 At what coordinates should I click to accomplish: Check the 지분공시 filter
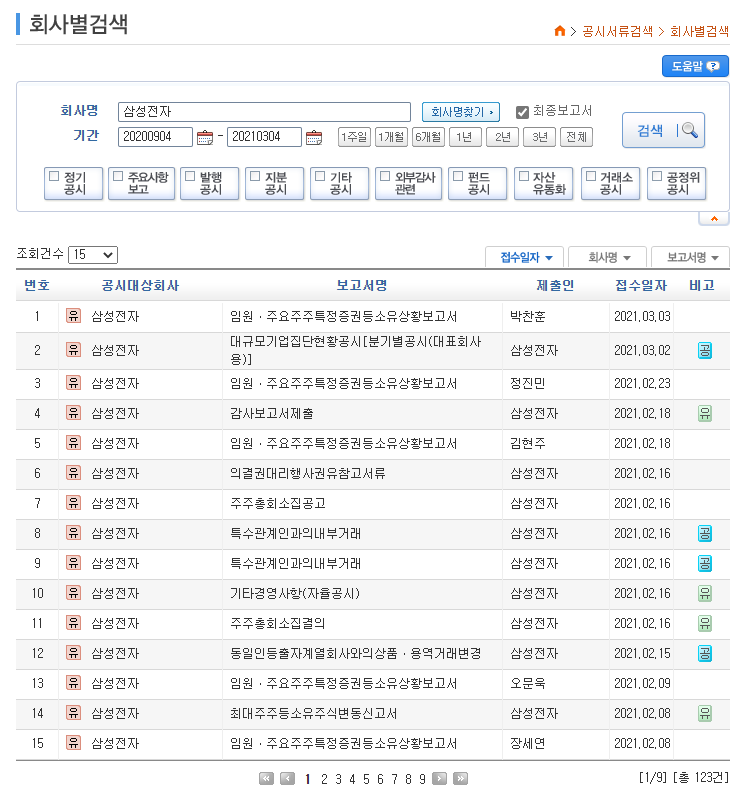pyautogui.click(x=255, y=176)
